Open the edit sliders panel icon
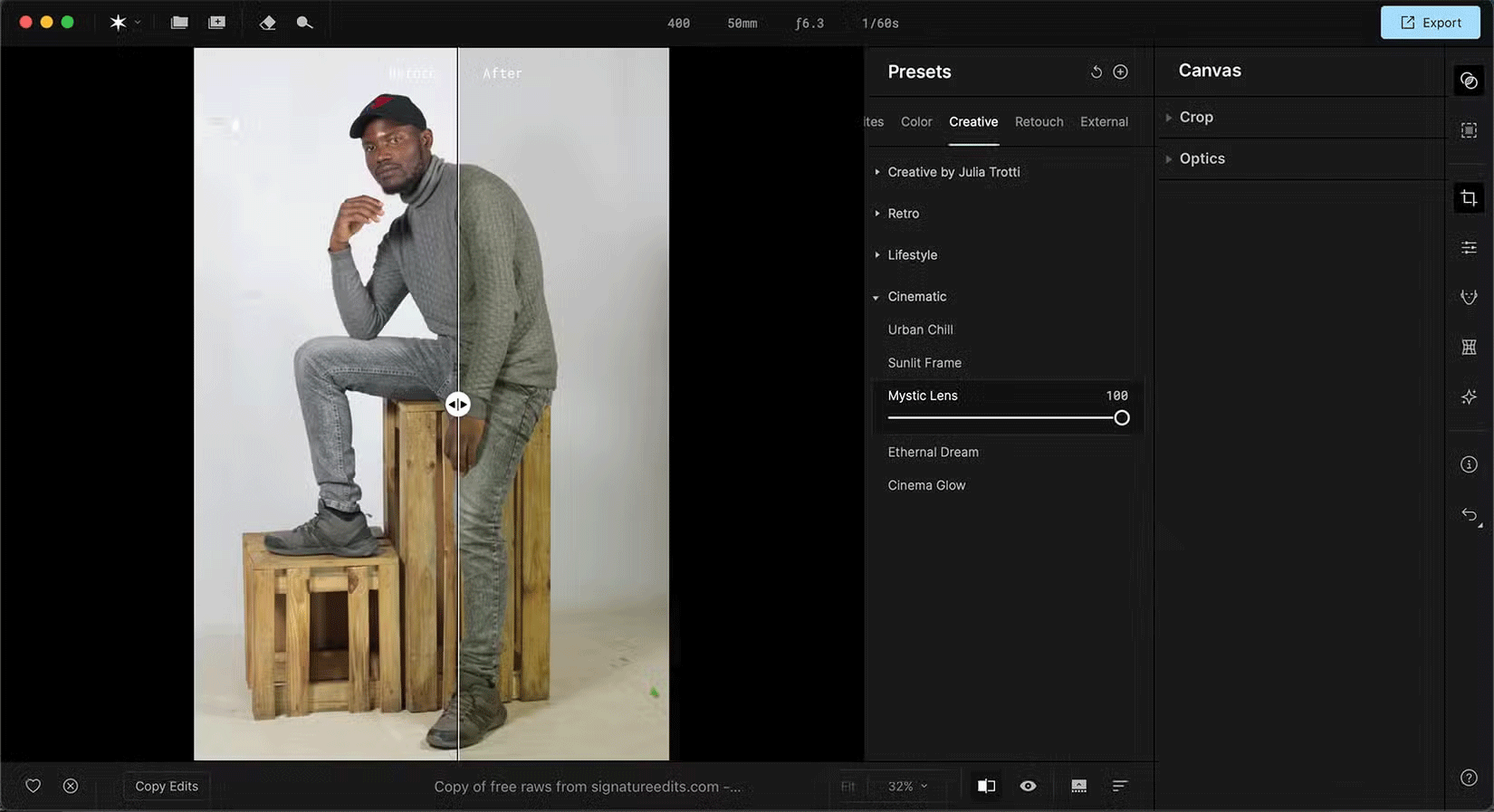Screen dimensions: 1494x812 [1469, 247]
